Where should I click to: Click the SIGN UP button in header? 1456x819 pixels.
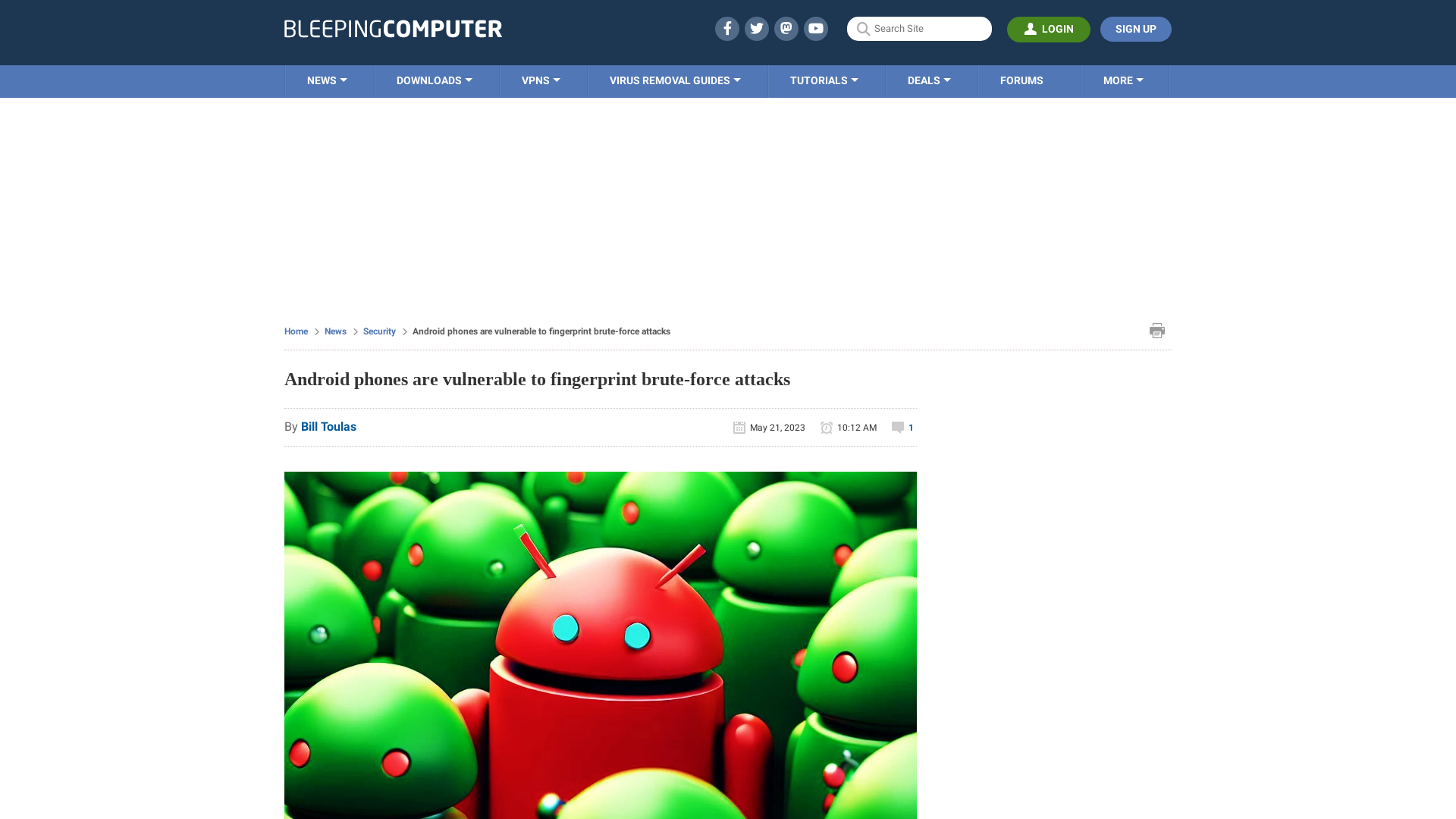1135,28
